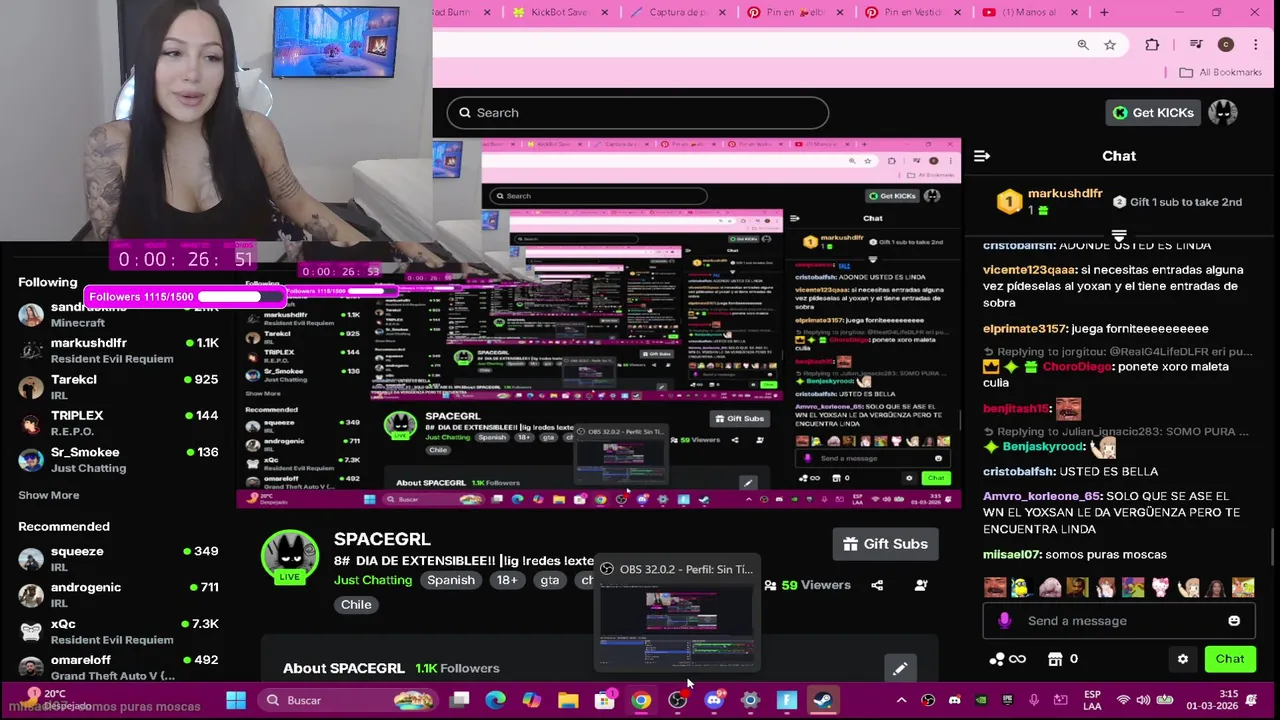Image resolution: width=1280 pixels, height=720 pixels.
Task: Open markushdlfr channel in Following sidebar
Action: click(118, 350)
